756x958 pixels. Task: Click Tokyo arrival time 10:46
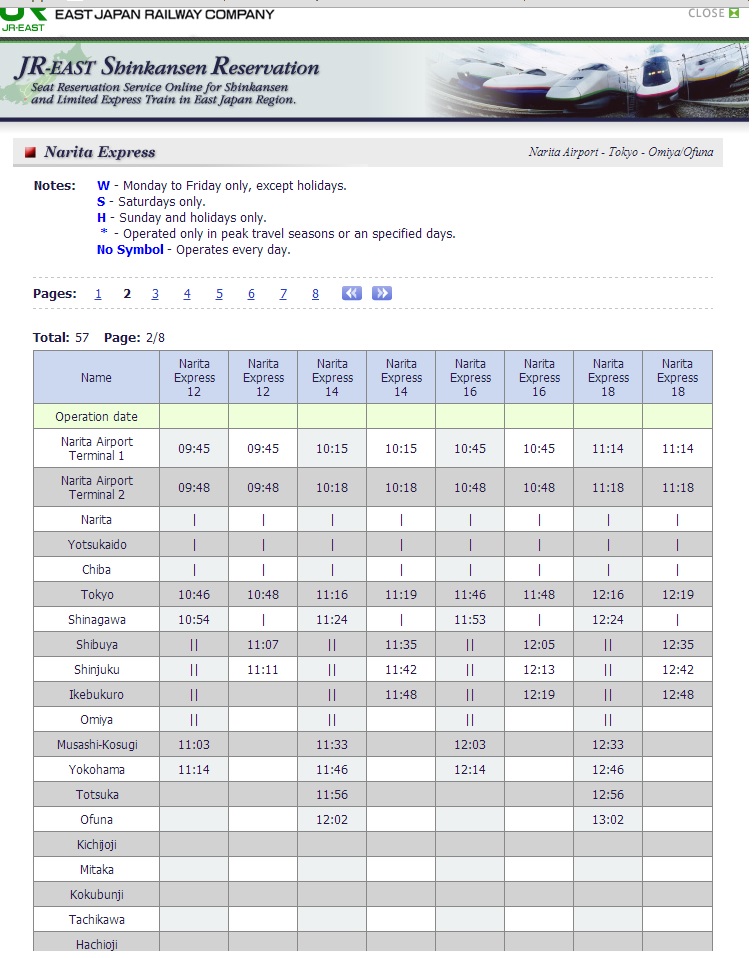pos(194,594)
